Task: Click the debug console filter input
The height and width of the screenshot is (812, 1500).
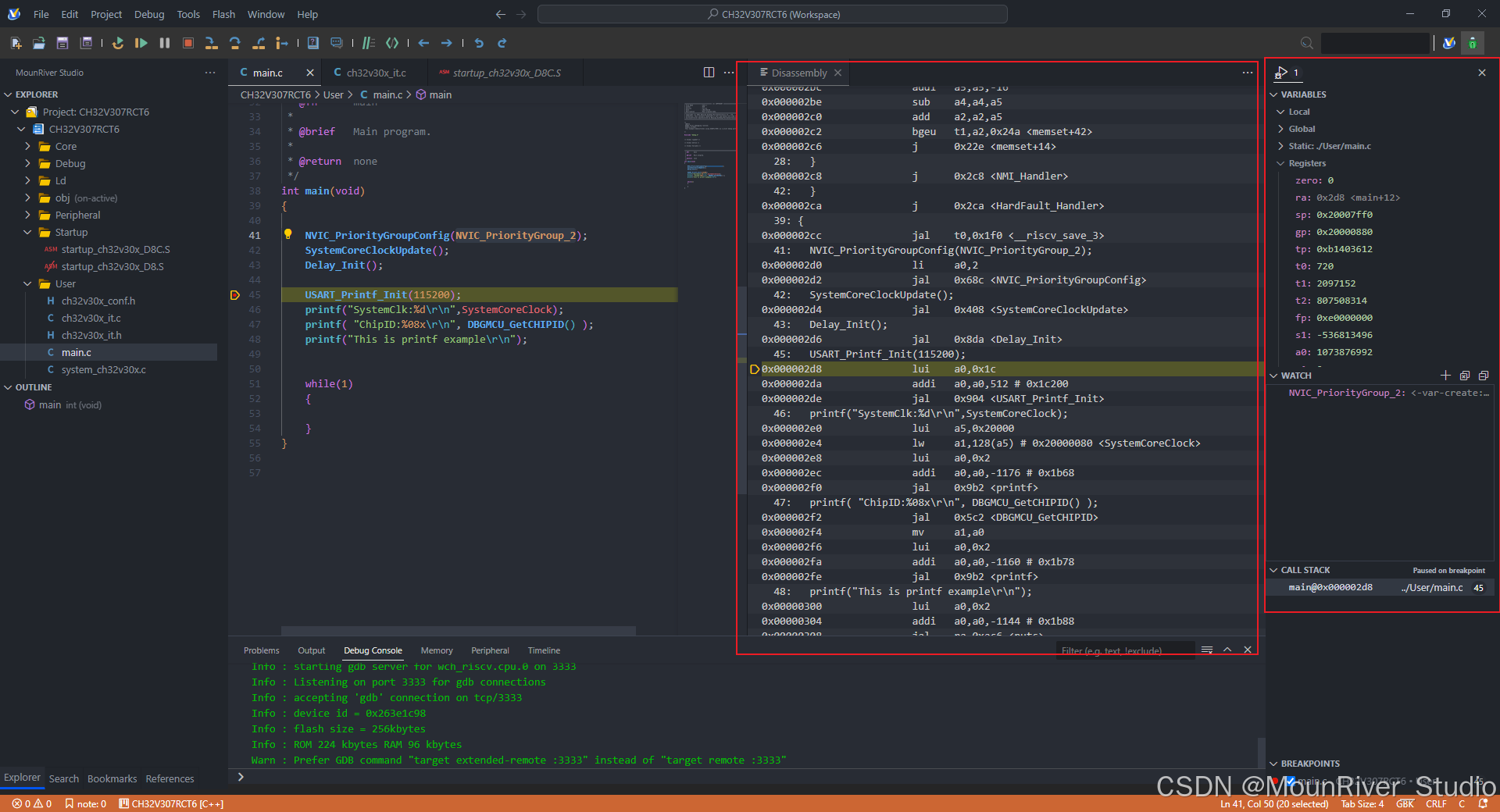Action: [1125, 650]
